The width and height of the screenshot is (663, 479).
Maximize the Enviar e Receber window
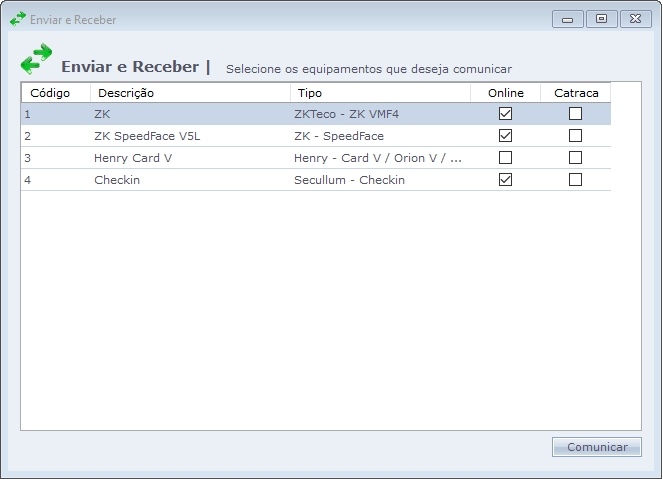coord(601,18)
